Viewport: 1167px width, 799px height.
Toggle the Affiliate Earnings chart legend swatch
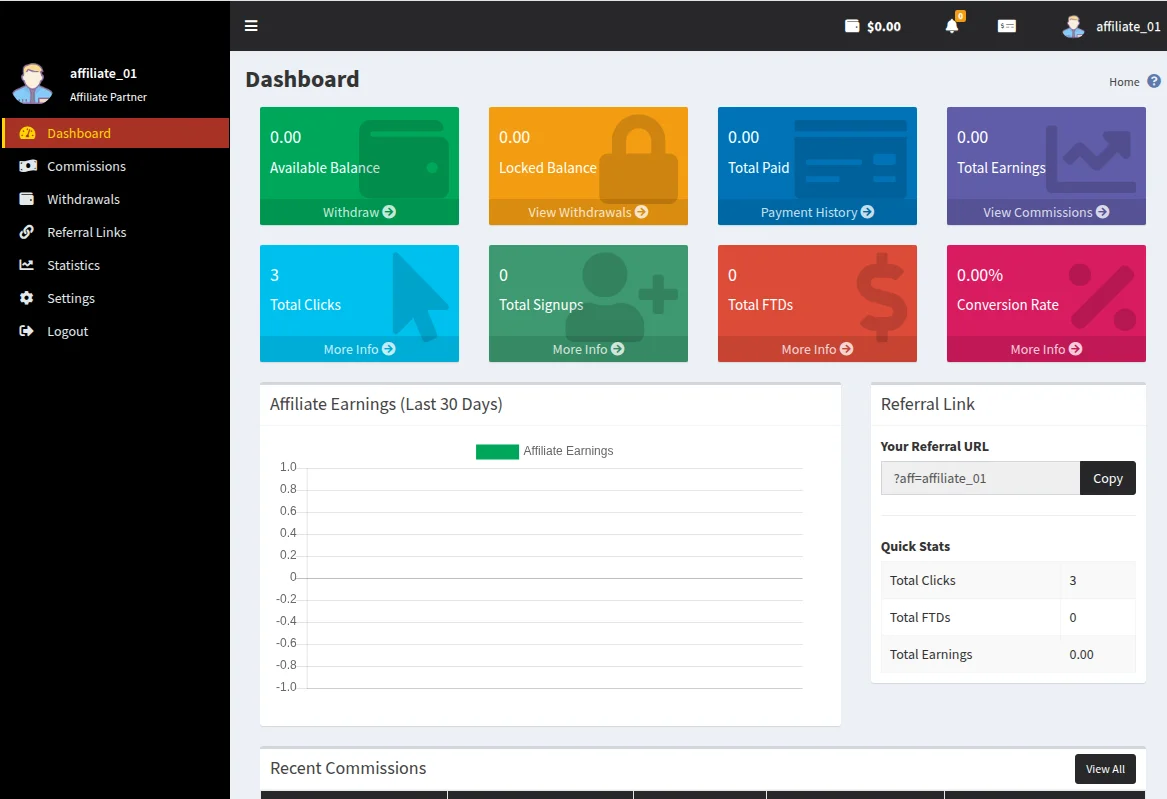(x=497, y=451)
